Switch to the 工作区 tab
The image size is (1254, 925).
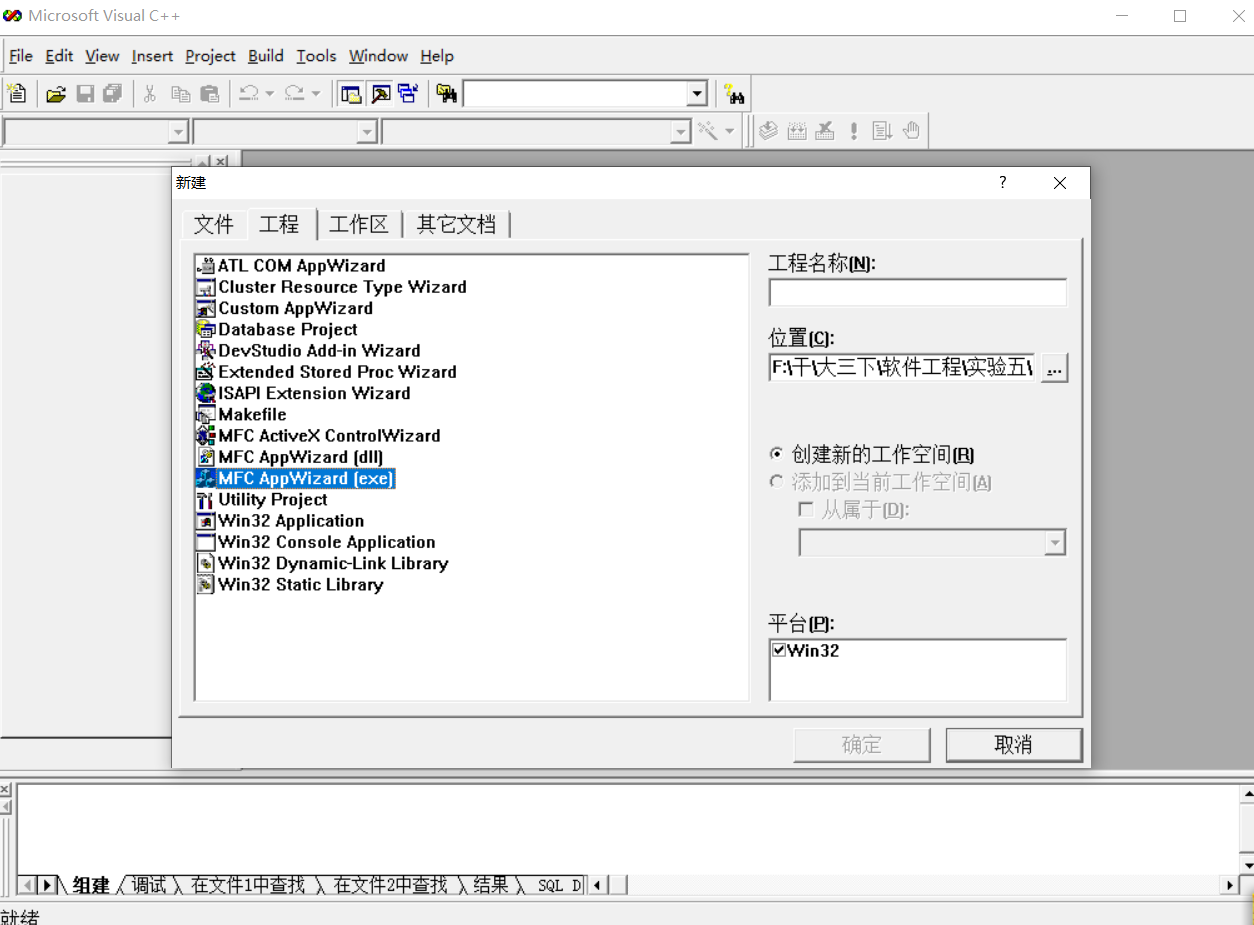pos(358,225)
